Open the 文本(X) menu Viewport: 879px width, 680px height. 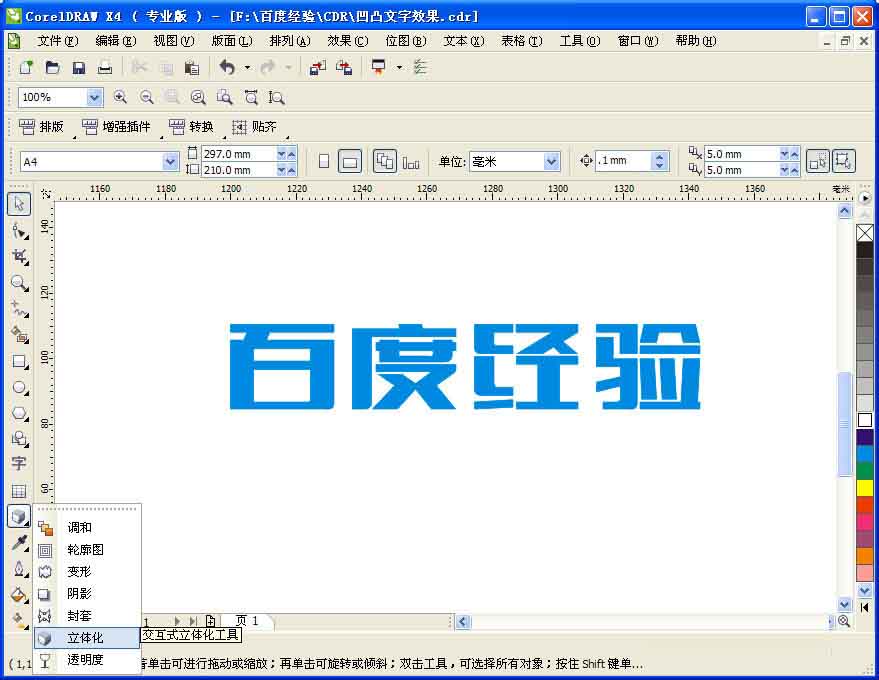pos(464,41)
